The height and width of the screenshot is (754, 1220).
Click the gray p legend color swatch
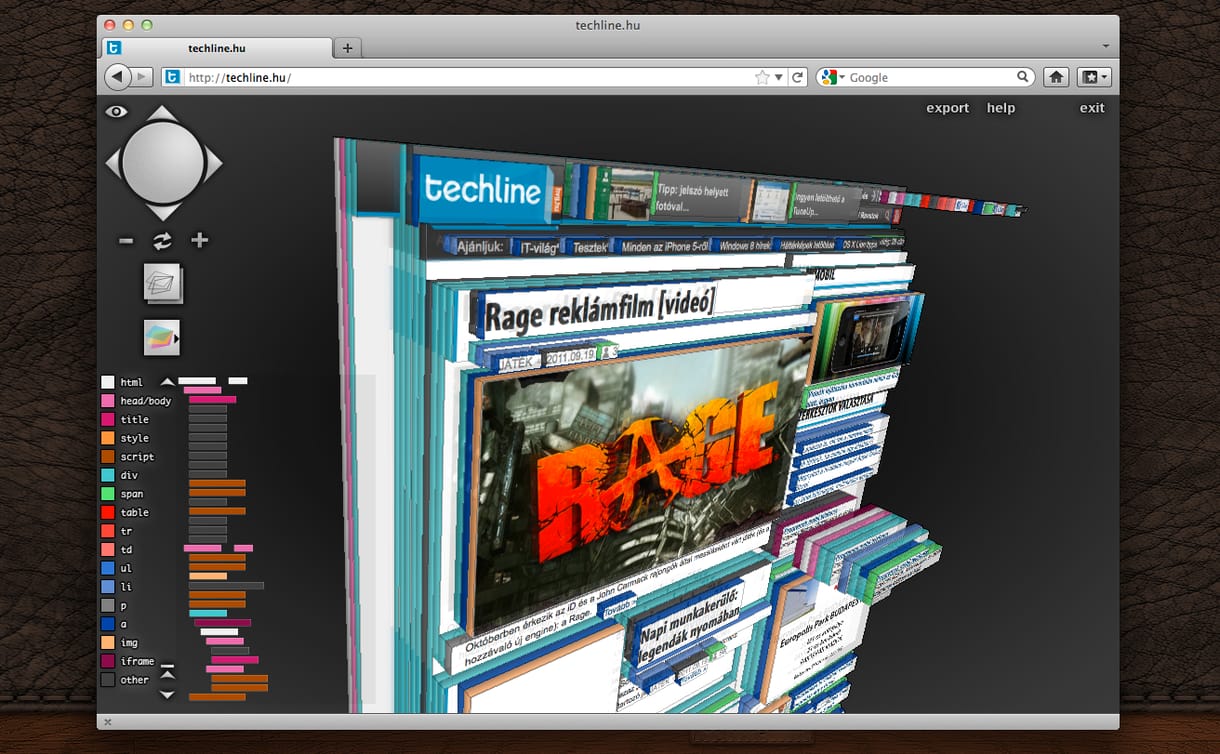107,606
